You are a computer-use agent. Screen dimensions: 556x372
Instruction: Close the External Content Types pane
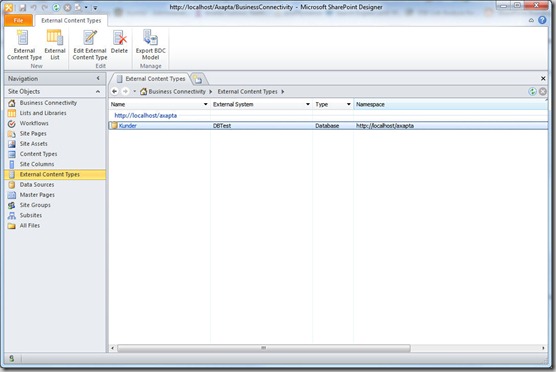click(x=543, y=78)
